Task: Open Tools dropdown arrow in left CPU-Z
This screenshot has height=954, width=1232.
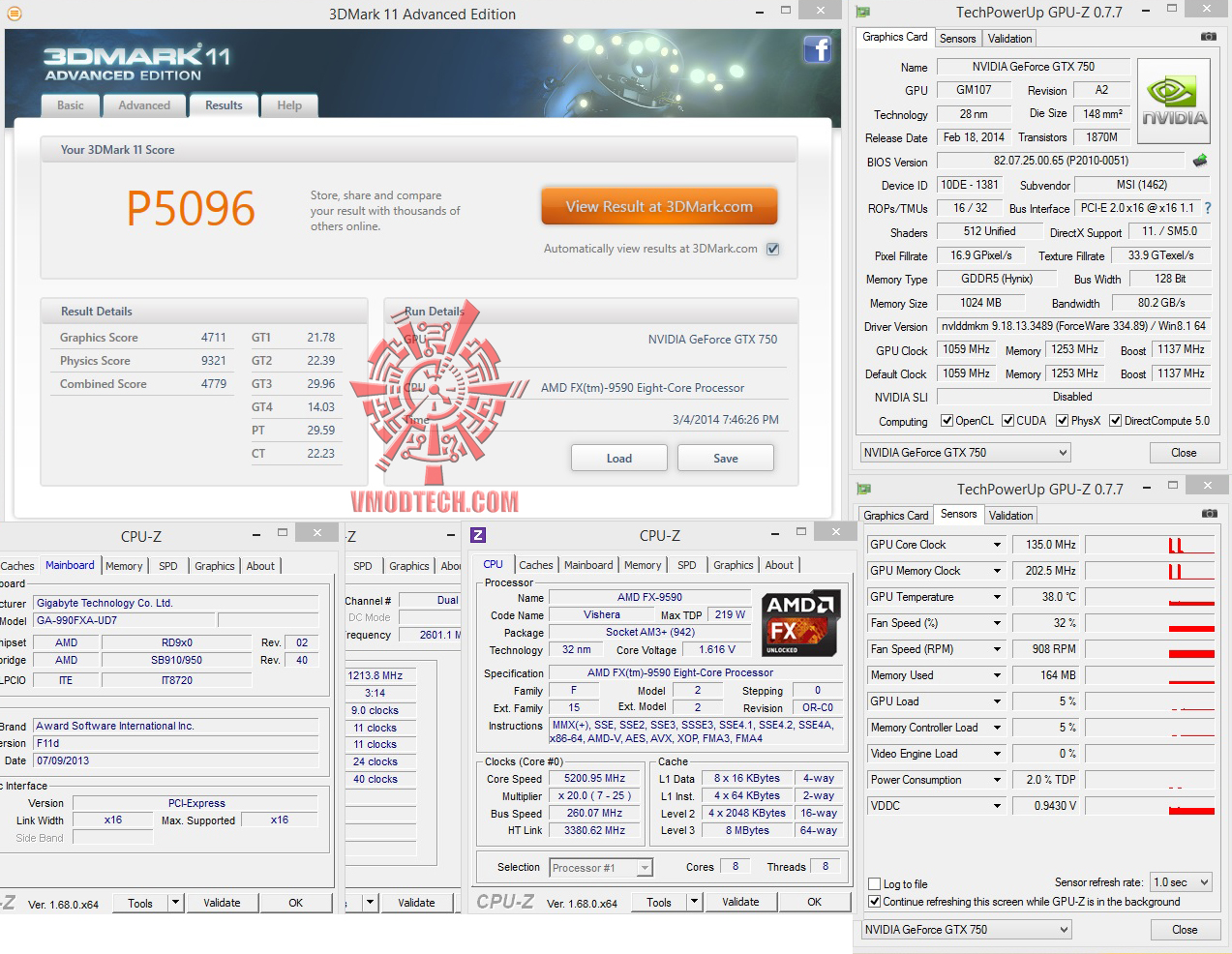Action: (x=175, y=903)
